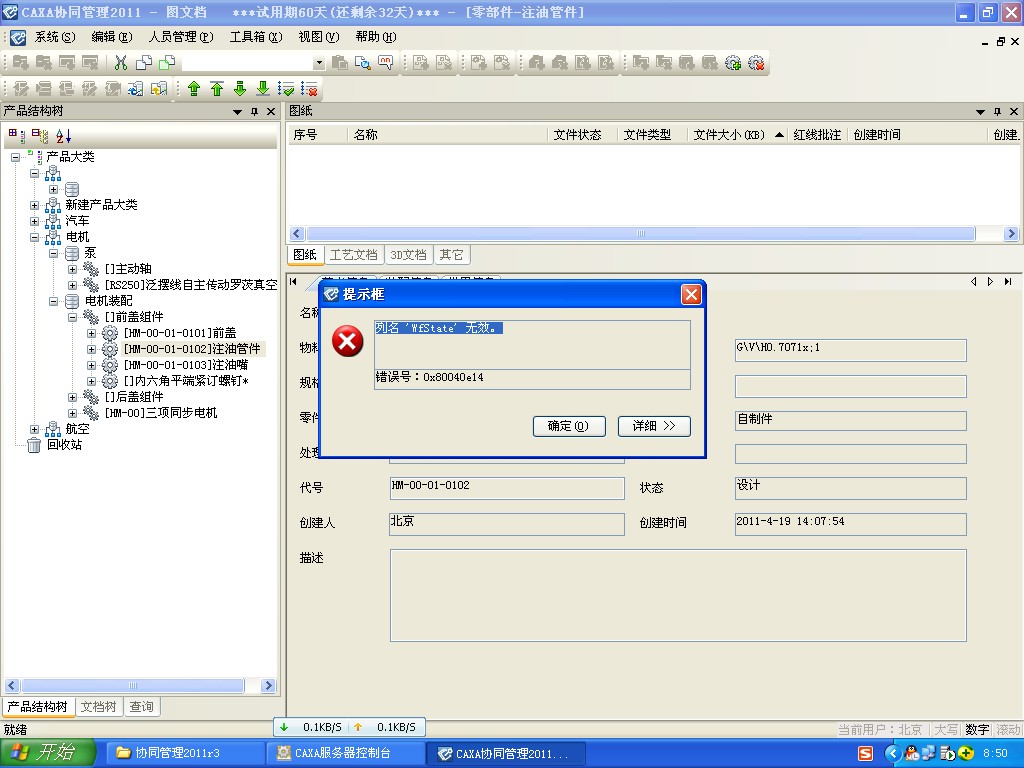Click the Cut scissors icon in toolbar

(x=120, y=63)
